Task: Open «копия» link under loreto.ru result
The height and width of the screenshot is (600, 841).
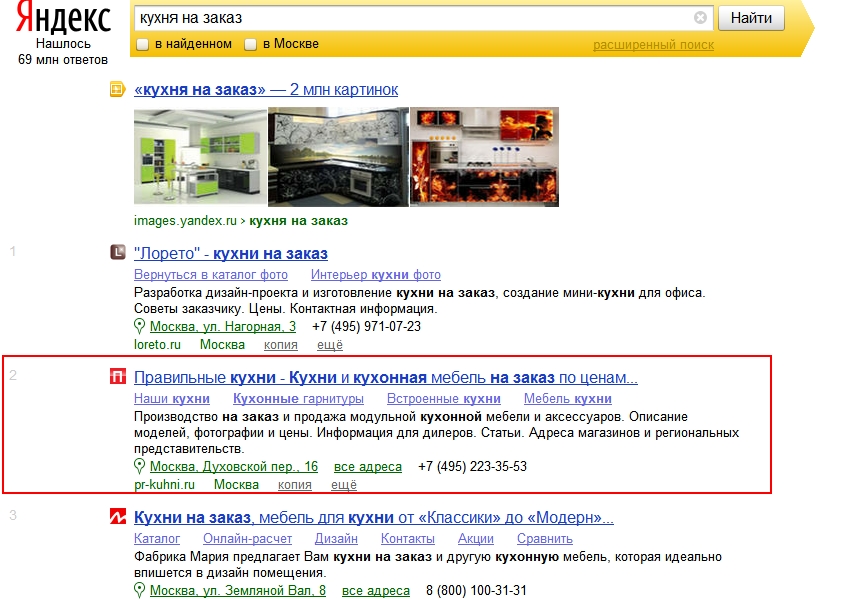Action: point(281,345)
